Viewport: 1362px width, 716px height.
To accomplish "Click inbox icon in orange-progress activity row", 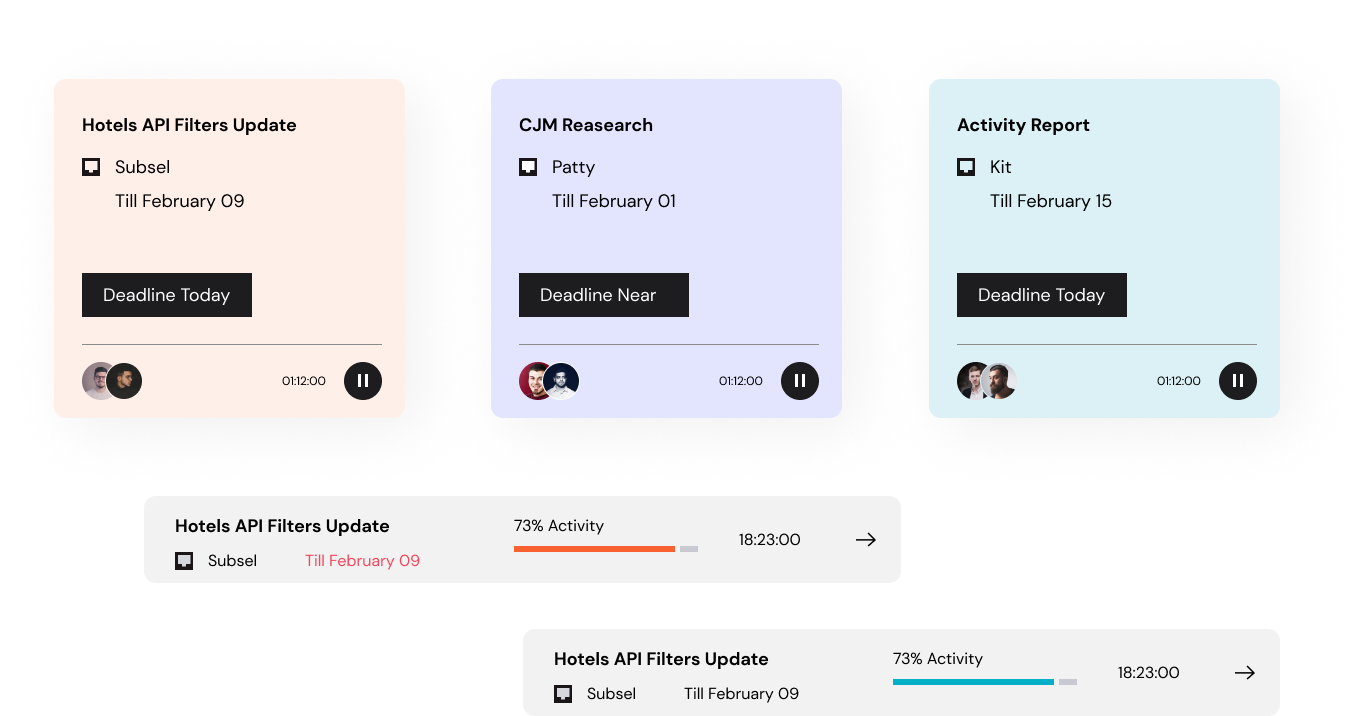I will point(184,561).
